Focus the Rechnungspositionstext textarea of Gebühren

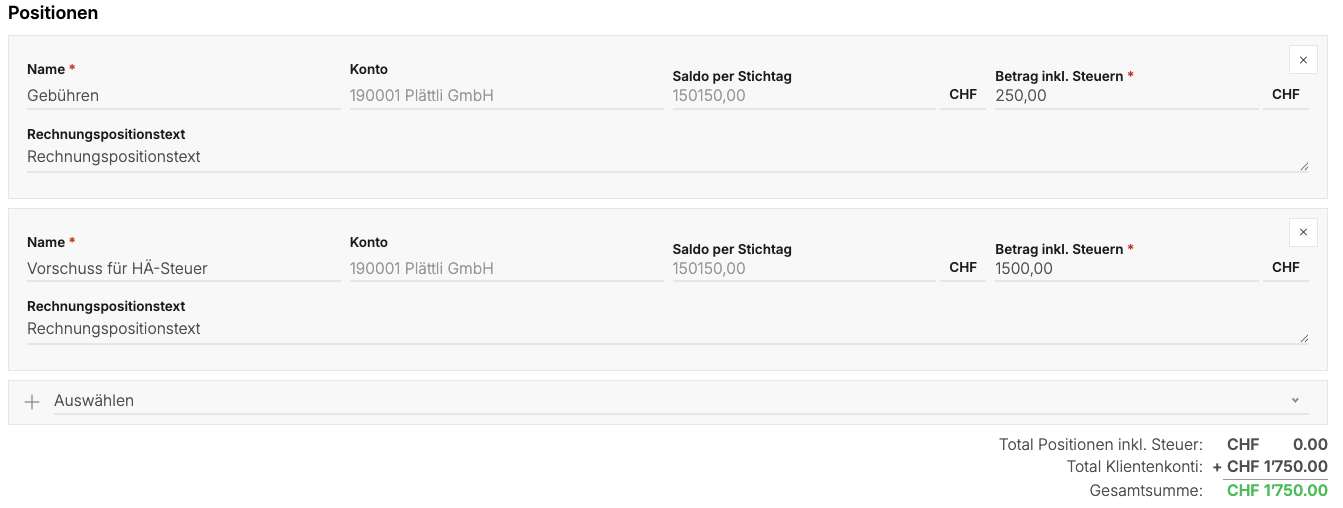[x=668, y=158]
